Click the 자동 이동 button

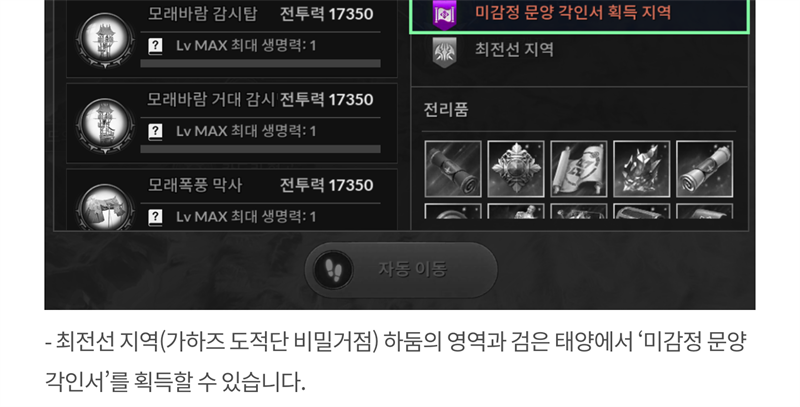[x=401, y=269]
